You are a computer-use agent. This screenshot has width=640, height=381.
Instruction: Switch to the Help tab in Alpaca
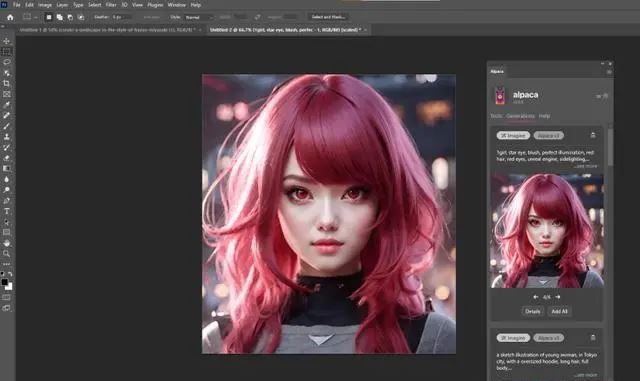544,116
